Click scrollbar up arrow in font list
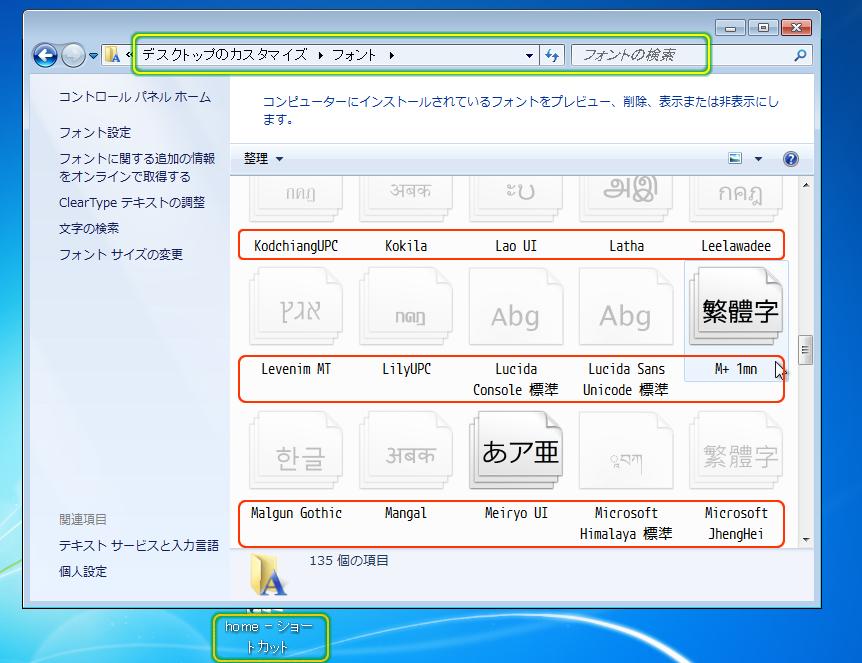This screenshot has height=663, width=862. (x=806, y=185)
